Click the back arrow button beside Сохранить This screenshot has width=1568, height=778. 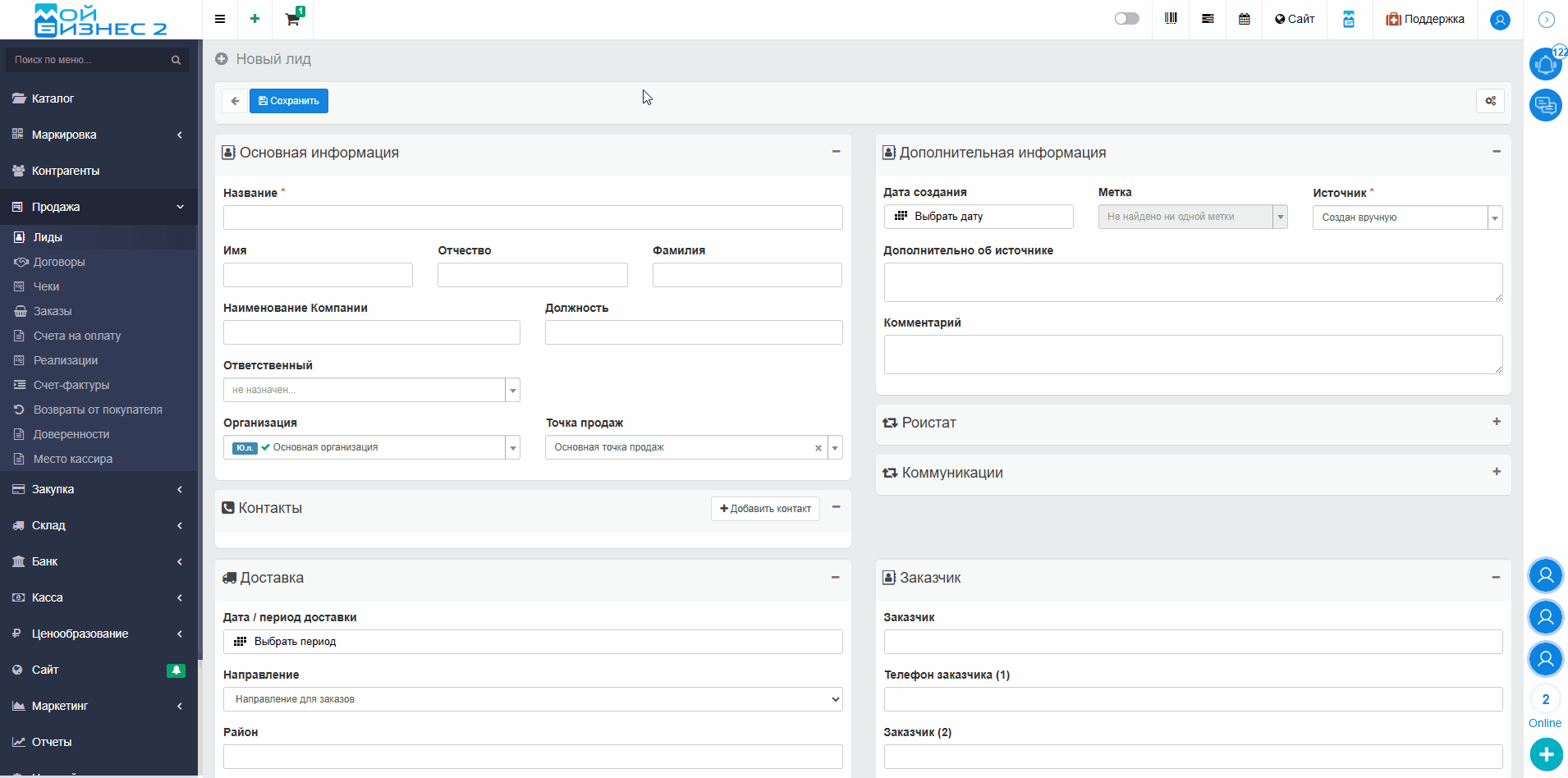(x=235, y=101)
